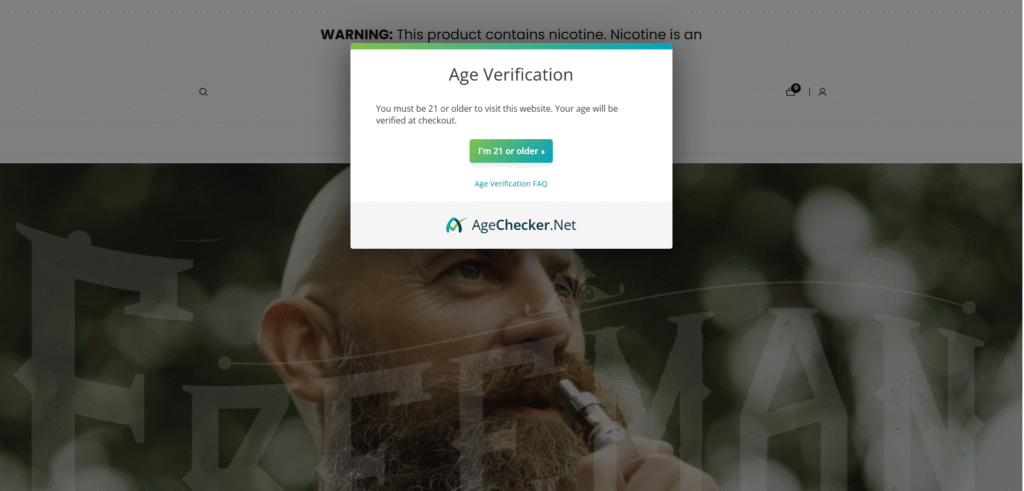Click the gradient bar atop the modal

tap(511, 46)
